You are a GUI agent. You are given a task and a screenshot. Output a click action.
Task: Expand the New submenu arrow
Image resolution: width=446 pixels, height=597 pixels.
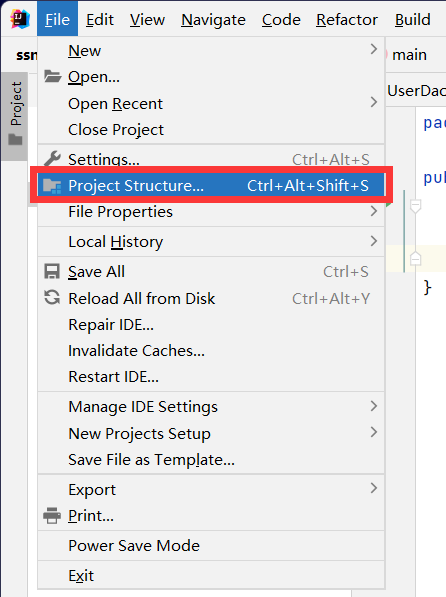tap(374, 49)
